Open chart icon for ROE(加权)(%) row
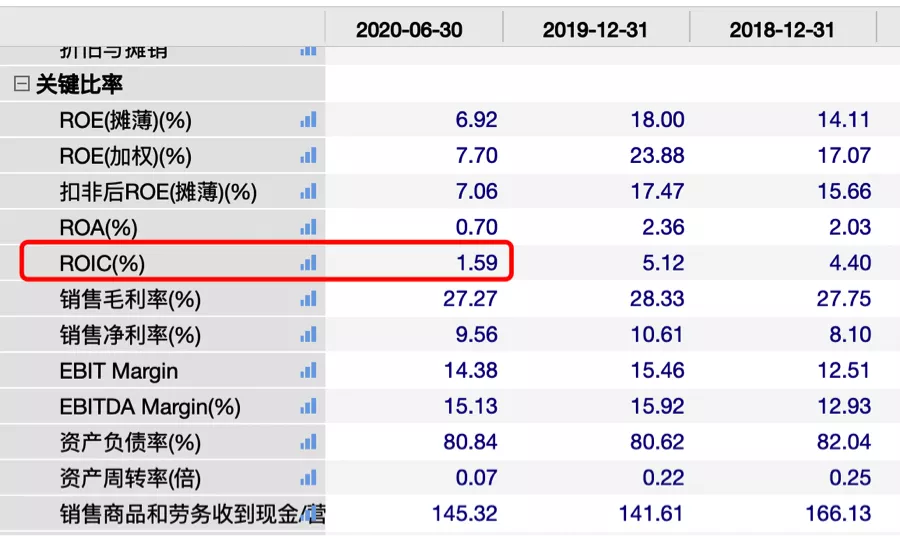The width and height of the screenshot is (900, 536). tap(308, 156)
